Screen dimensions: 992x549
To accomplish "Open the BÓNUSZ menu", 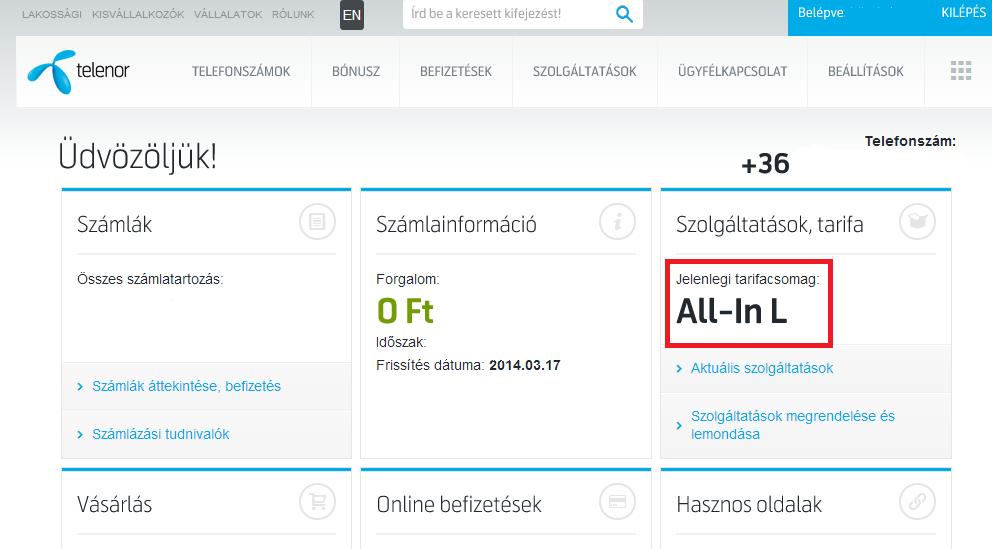I will pyautogui.click(x=356, y=71).
